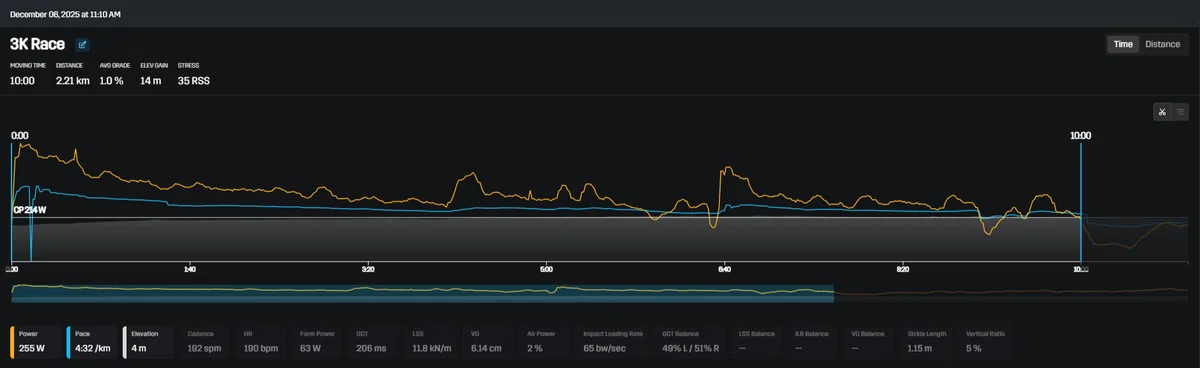
Task: Enable the Impact Loading Rate metric
Action: [612, 342]
